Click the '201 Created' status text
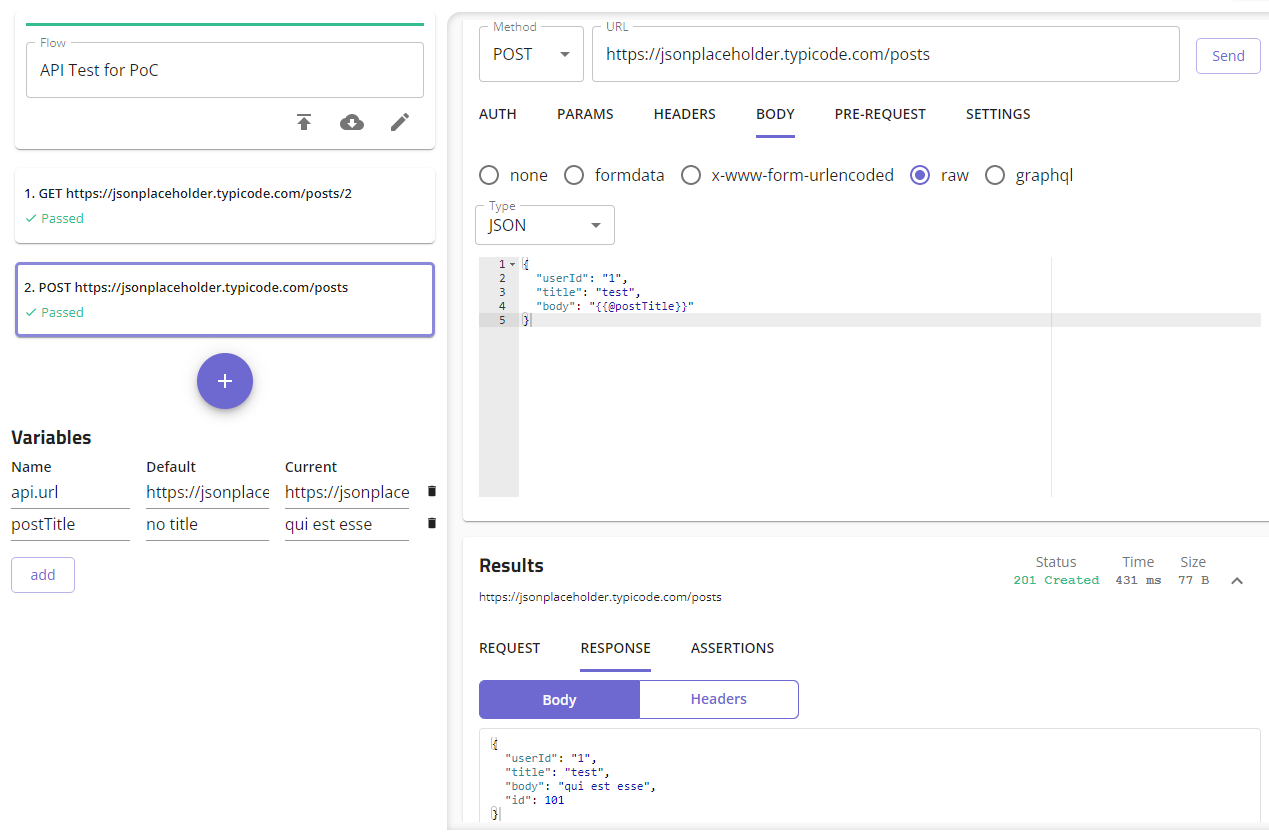This screenshot has height=840, width=1269. [x=1056, y=580]
